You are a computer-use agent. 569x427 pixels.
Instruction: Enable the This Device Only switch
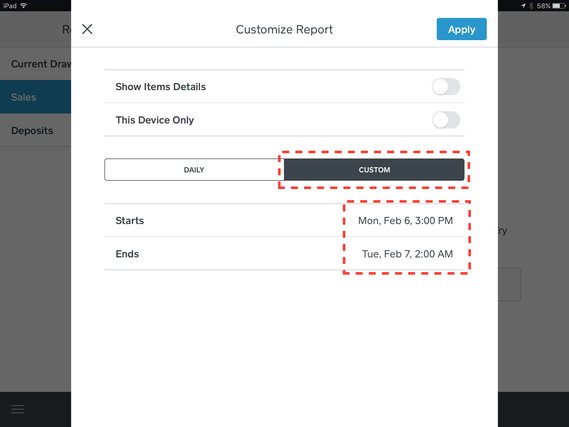pos(446,120)
